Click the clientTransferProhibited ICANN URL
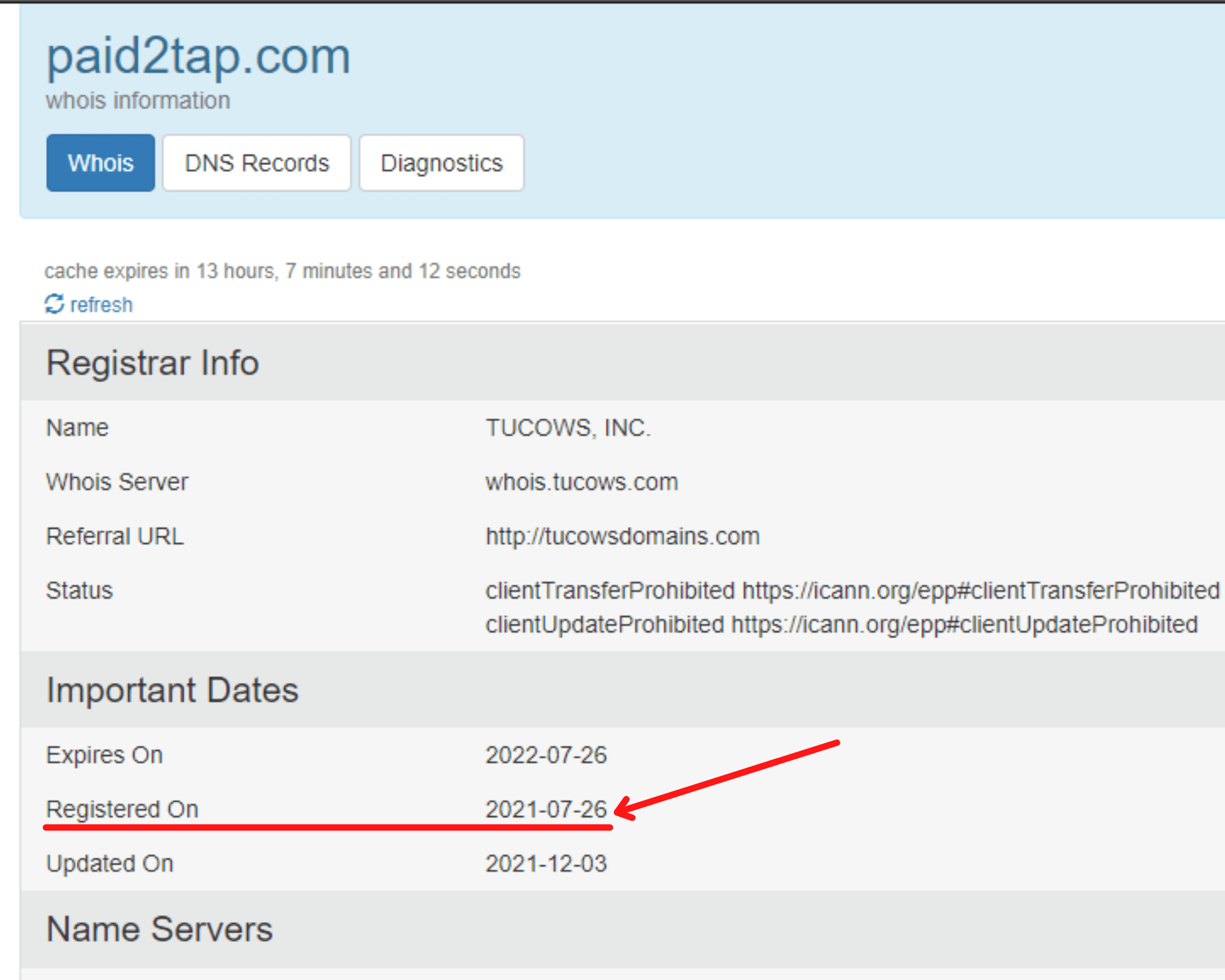Image resolution: width=1225 pixels, height=980 pixels. tap(981, 590)
